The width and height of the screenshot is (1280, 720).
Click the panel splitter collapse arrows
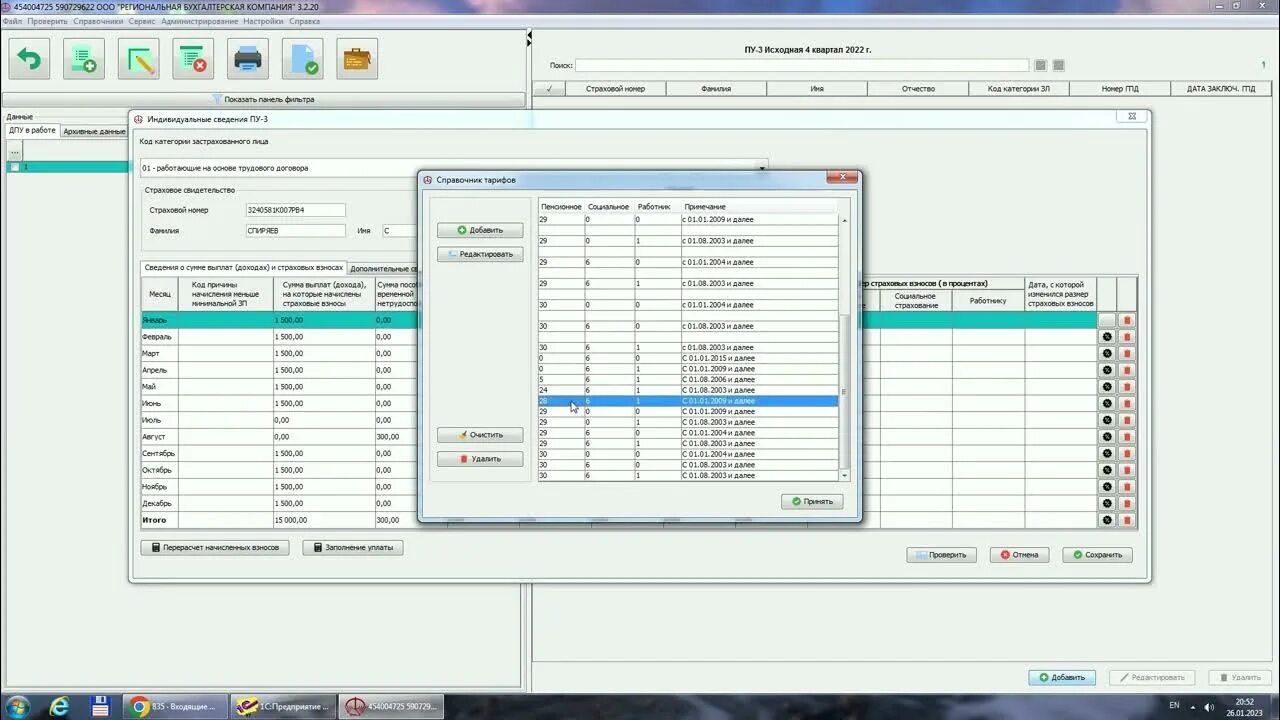pyautogui.click(x=528, y=40)
